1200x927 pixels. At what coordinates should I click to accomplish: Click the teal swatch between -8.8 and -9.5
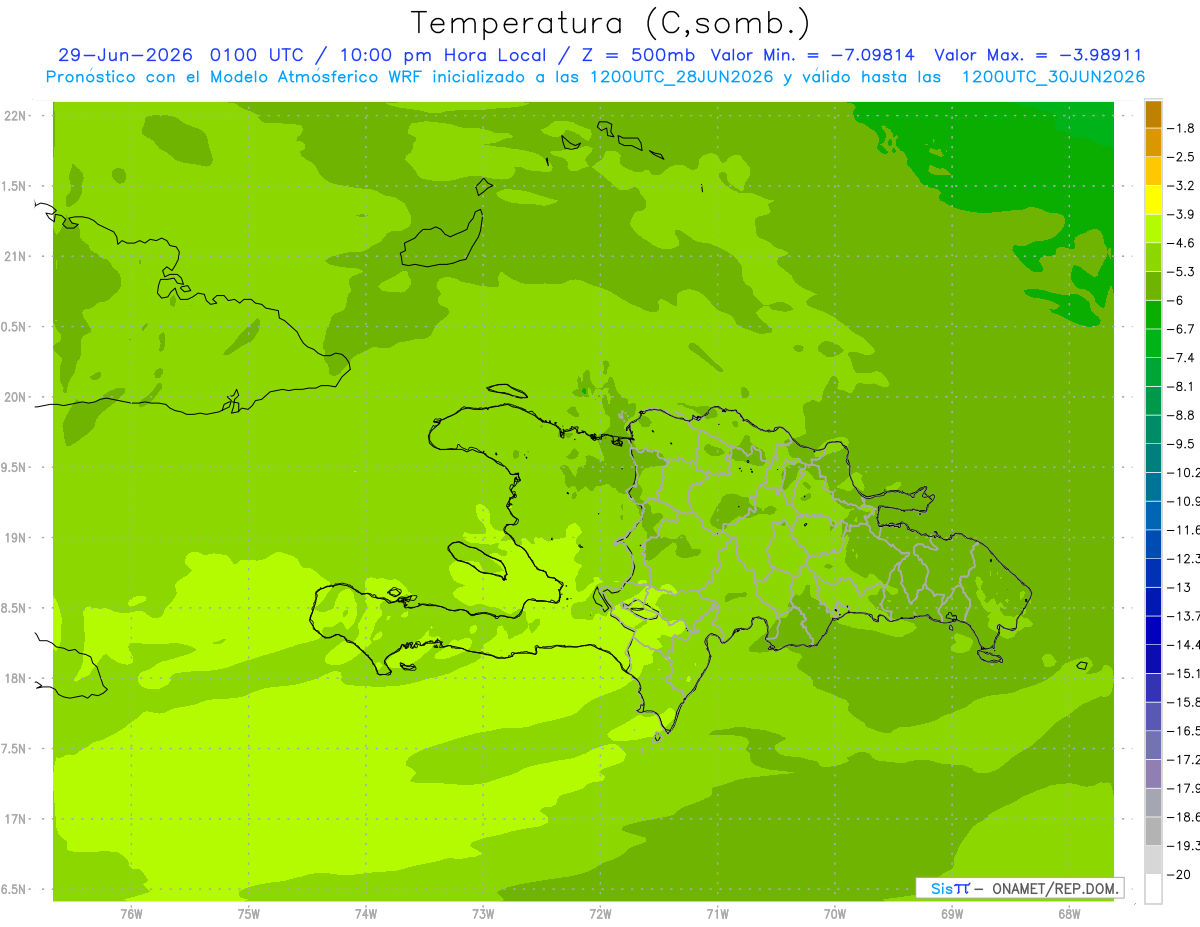point(1153,429)
